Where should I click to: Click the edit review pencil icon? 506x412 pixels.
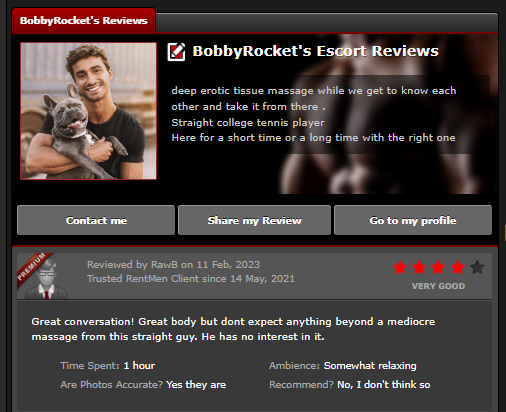(176, 52)
